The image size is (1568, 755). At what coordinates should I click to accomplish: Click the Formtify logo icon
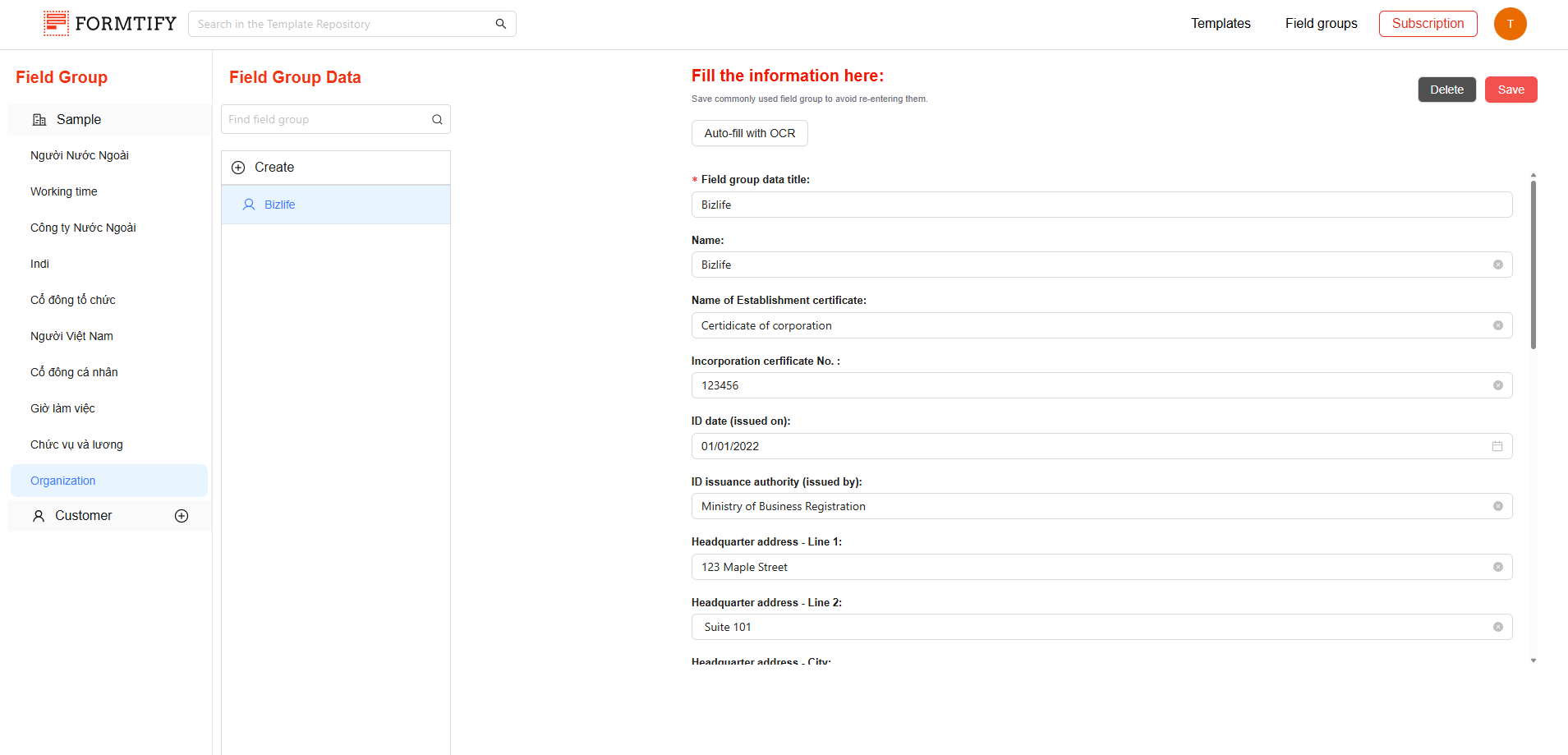tap(56, 24)
